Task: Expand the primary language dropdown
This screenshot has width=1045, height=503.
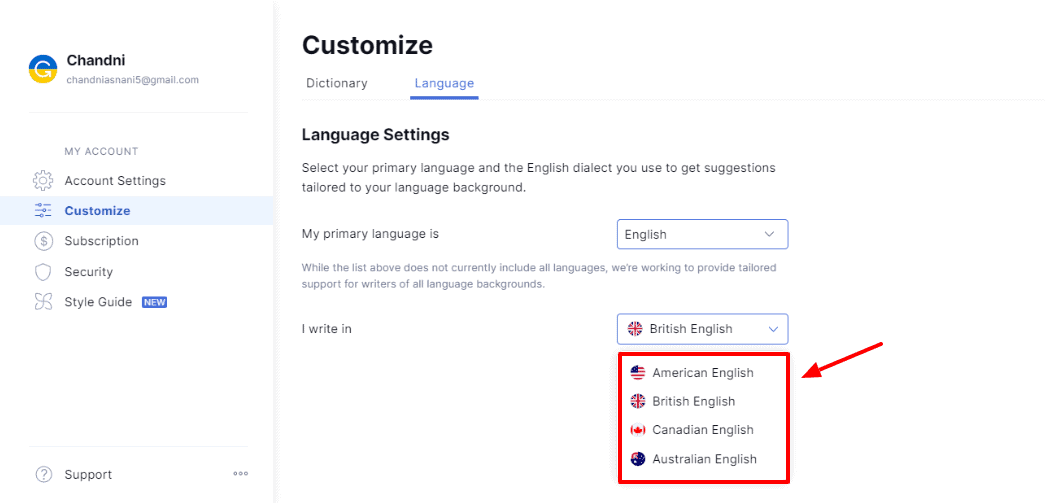Action: pos(702,234)
